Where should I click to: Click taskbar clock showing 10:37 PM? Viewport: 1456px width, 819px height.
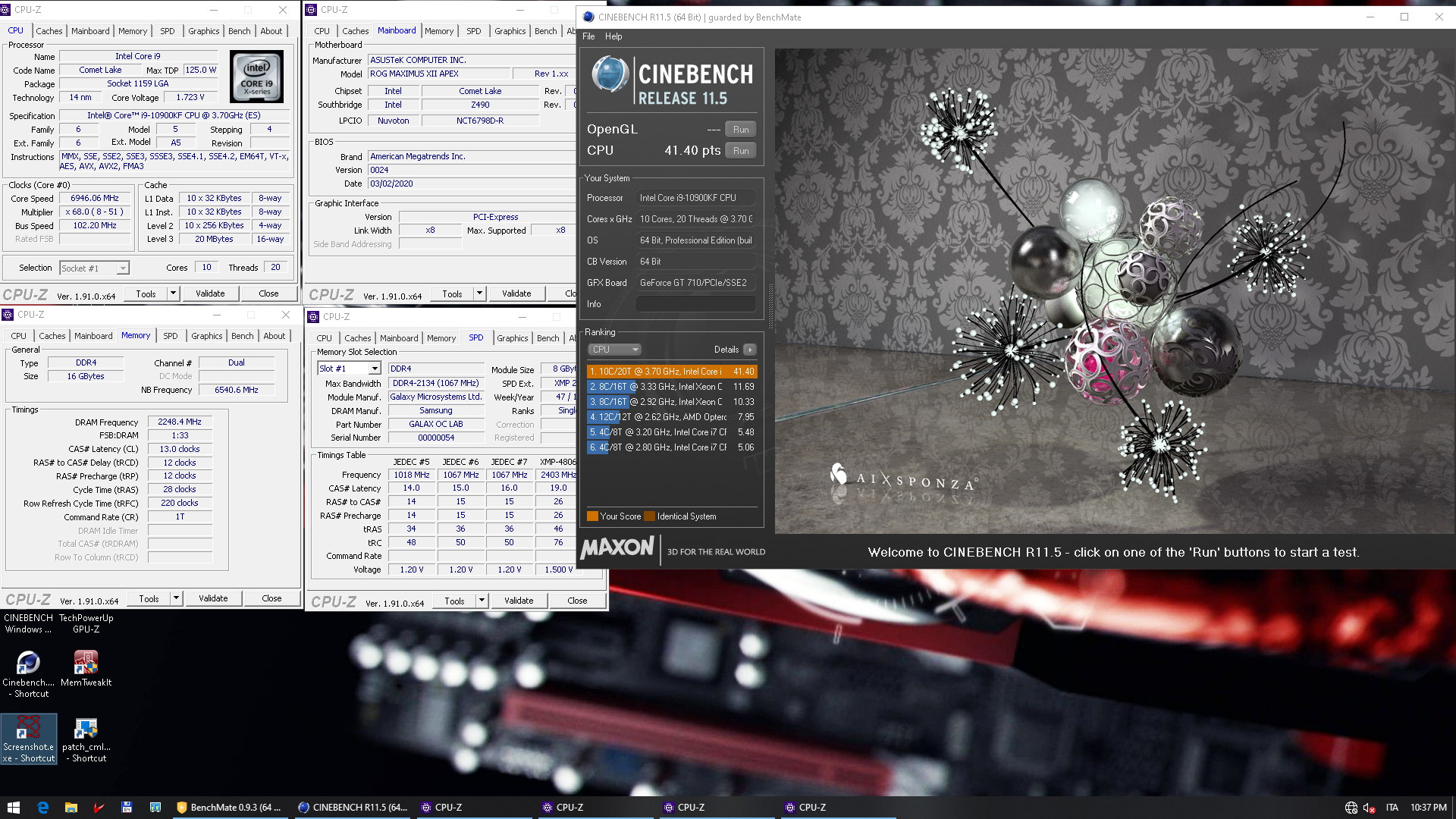coord(1429,808)
